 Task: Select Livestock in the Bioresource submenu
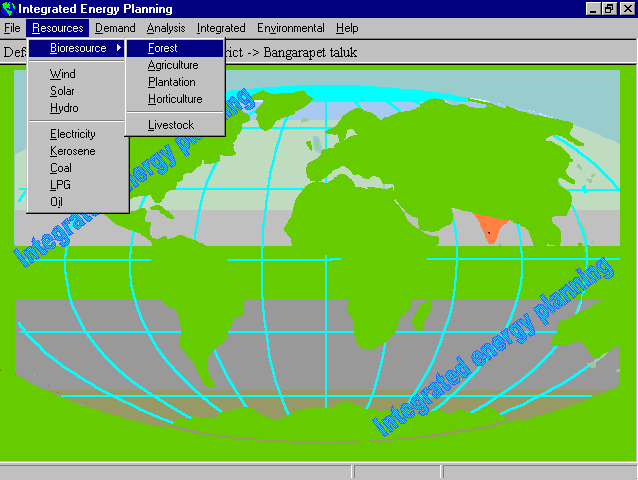171,125
